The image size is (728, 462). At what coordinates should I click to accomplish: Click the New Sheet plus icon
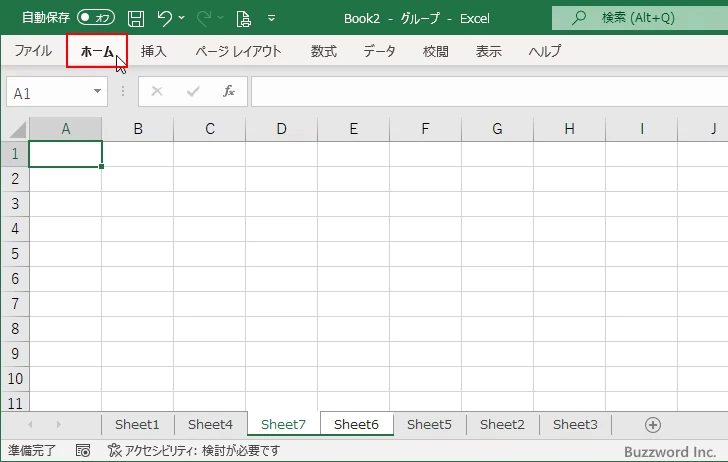tap(653, 425)
